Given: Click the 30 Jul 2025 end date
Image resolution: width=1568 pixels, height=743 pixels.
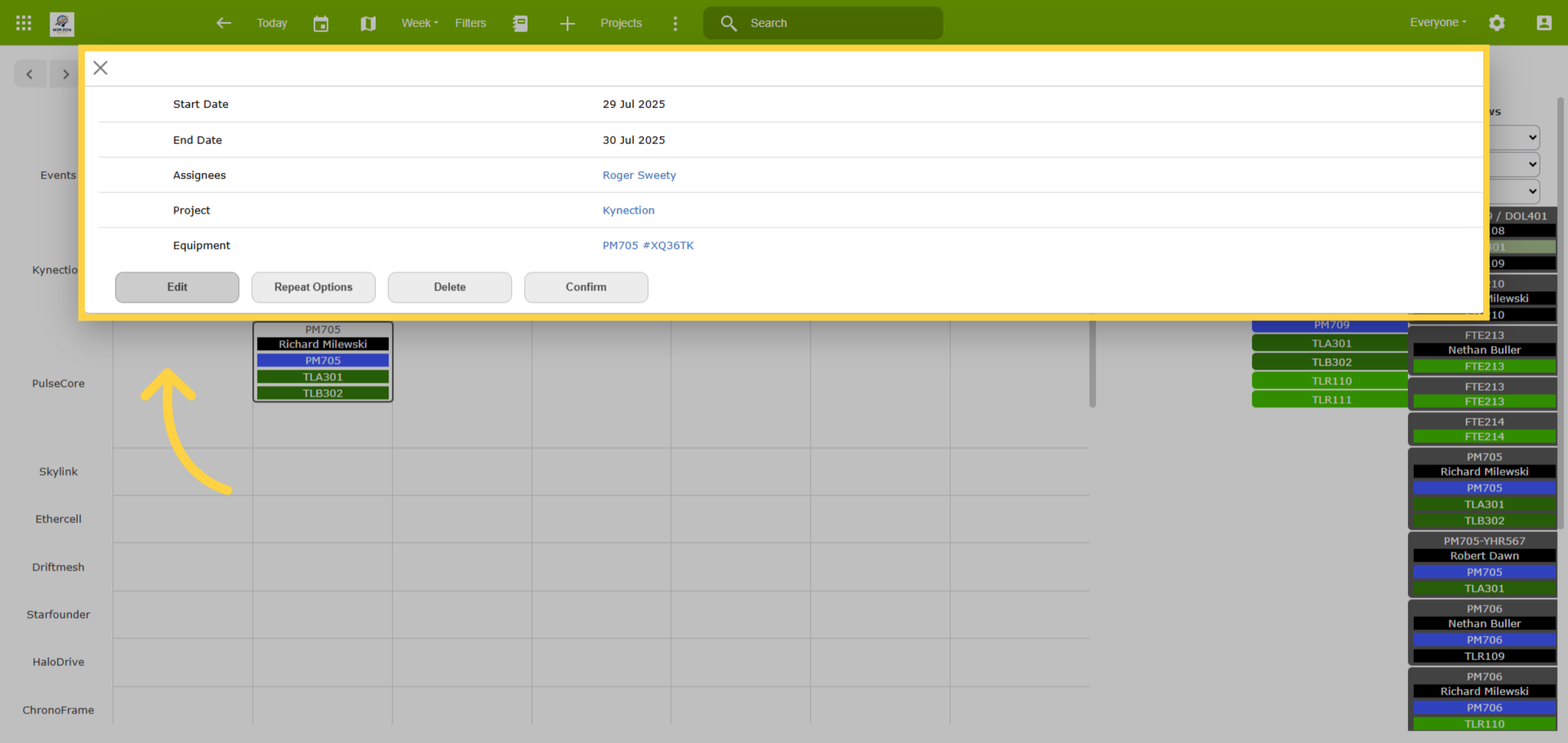Looking at the screenshot, I should click(634, 140).
